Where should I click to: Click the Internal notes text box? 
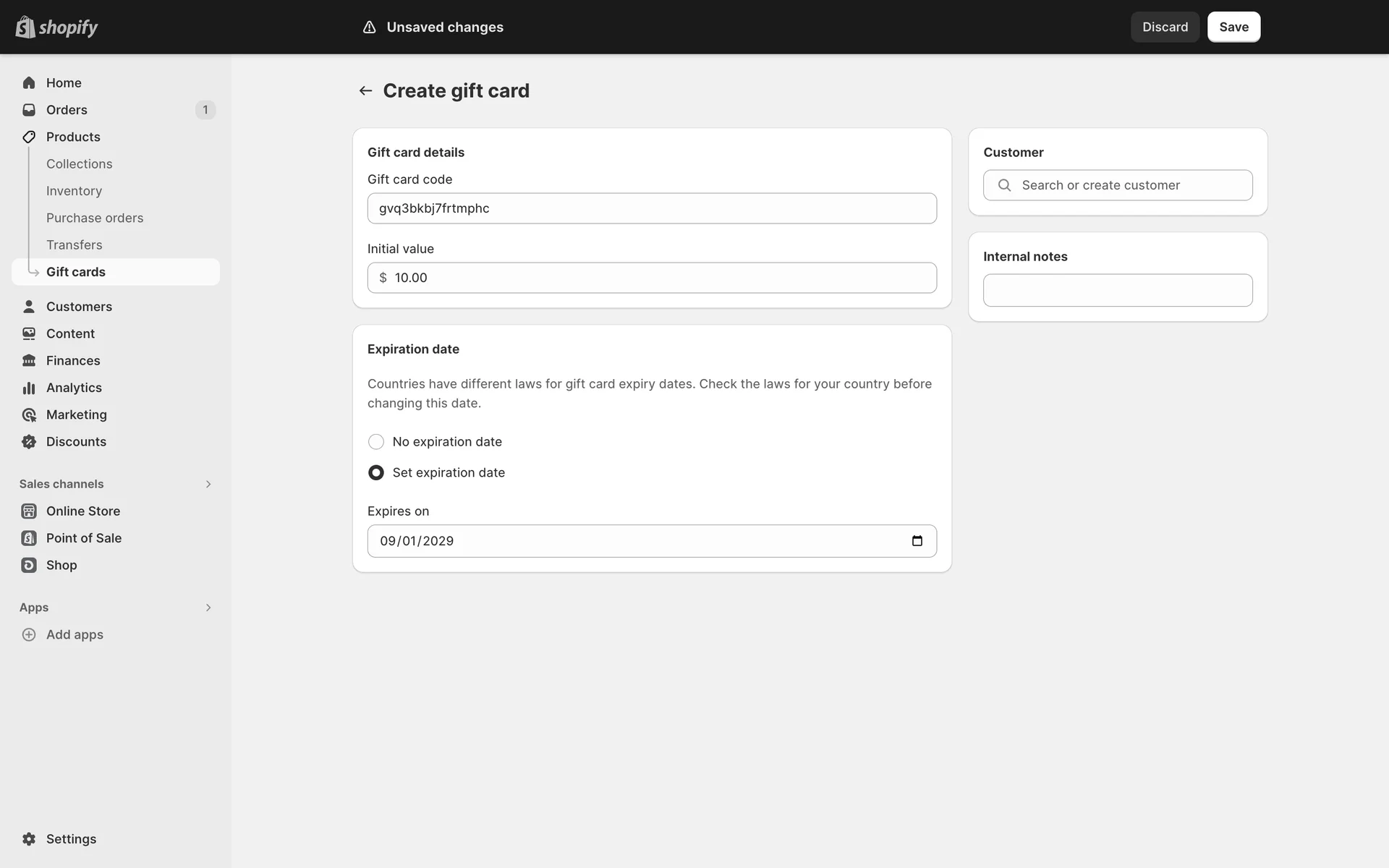coord(1118,290)
